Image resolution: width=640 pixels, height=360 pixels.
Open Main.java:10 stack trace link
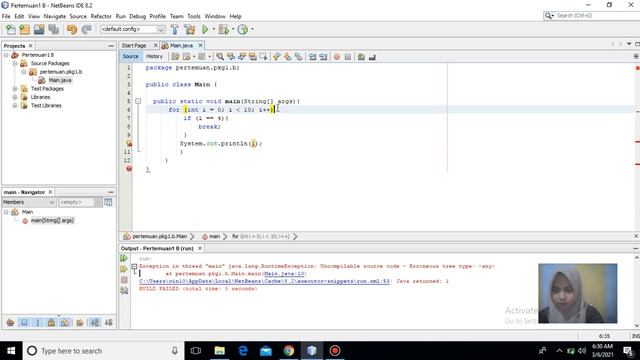click(x=284, y=273)
